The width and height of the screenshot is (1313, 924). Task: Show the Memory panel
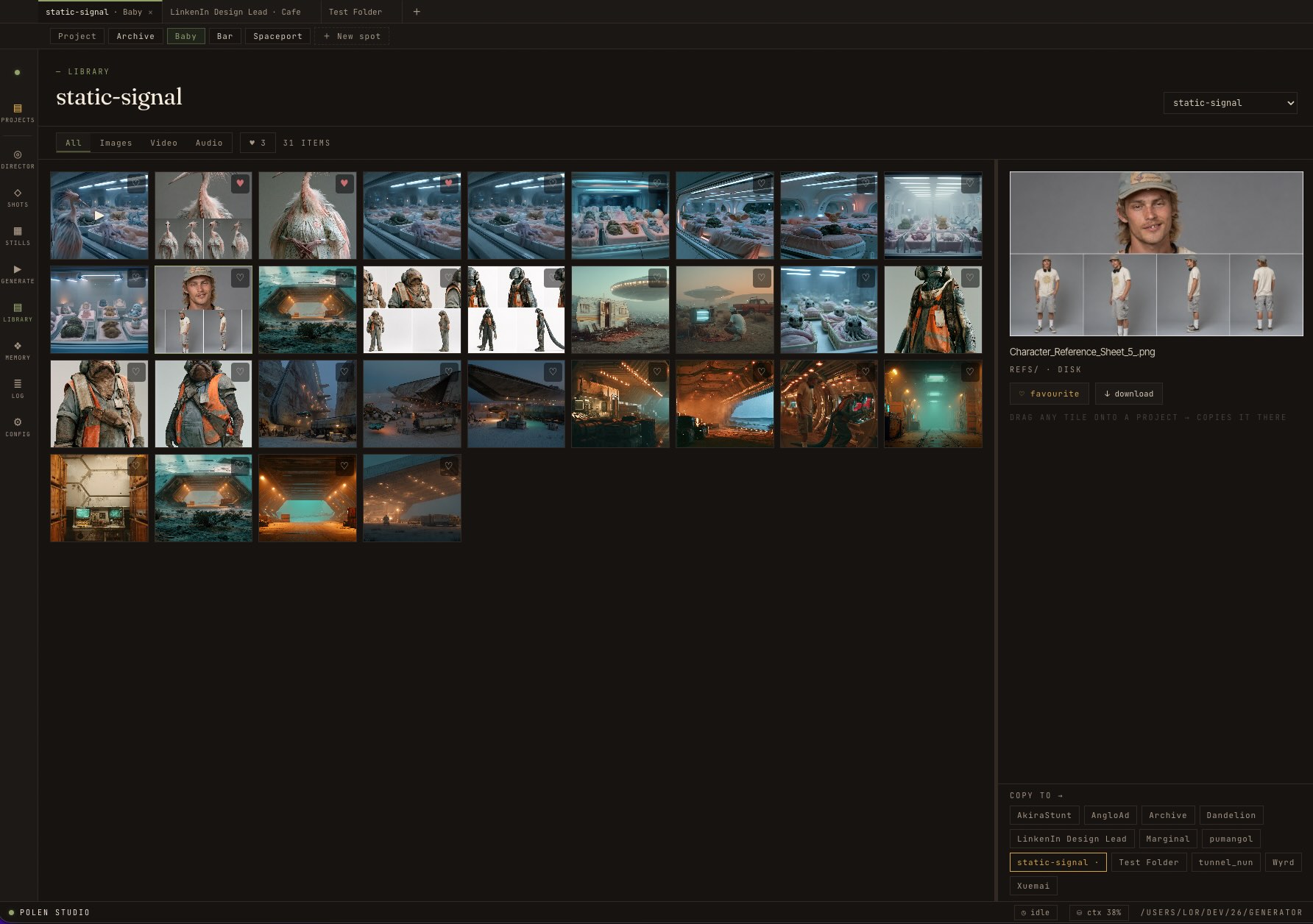[18, 350]
